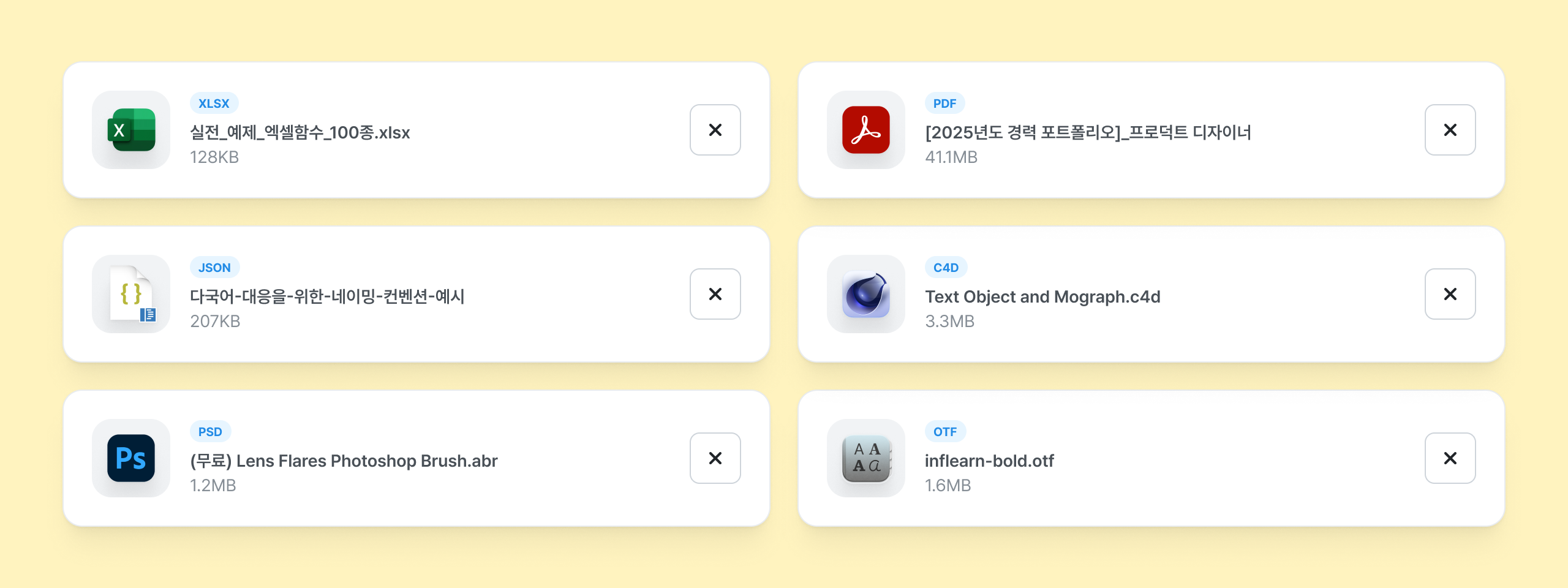Click the Photoshop Ps file icon

131,458
